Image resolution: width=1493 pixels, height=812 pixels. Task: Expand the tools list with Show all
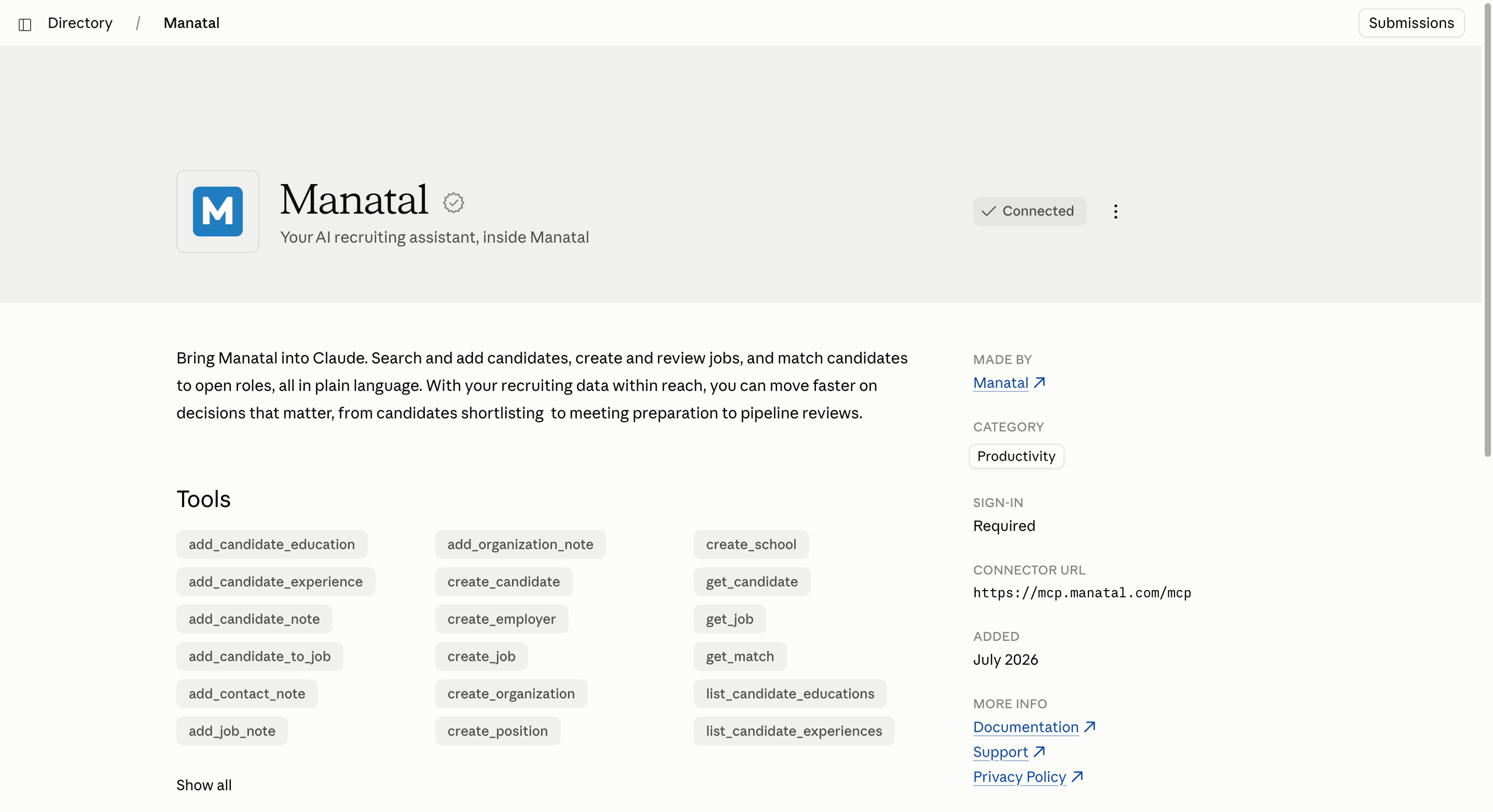pyautogui.click(x=204, y=786)
